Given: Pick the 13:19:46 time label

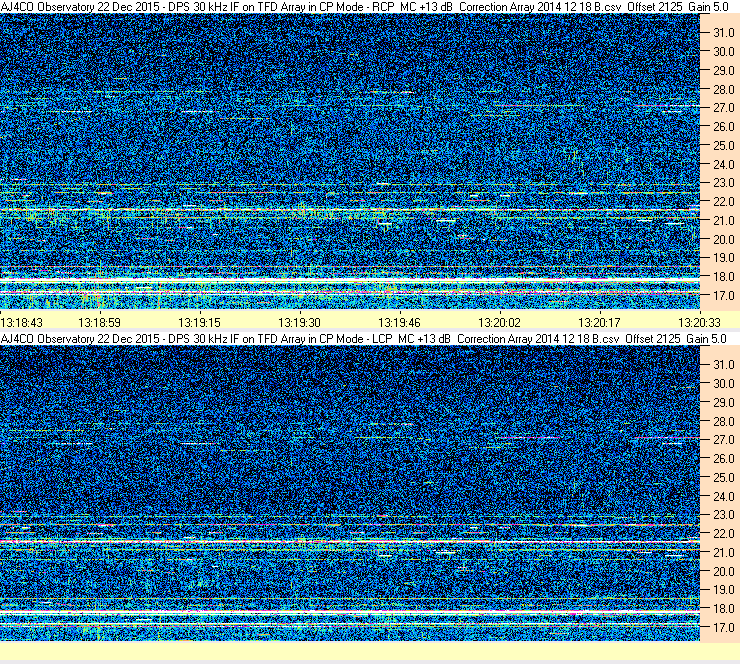Looking at the screenshot, I should [x=399, y=323].
